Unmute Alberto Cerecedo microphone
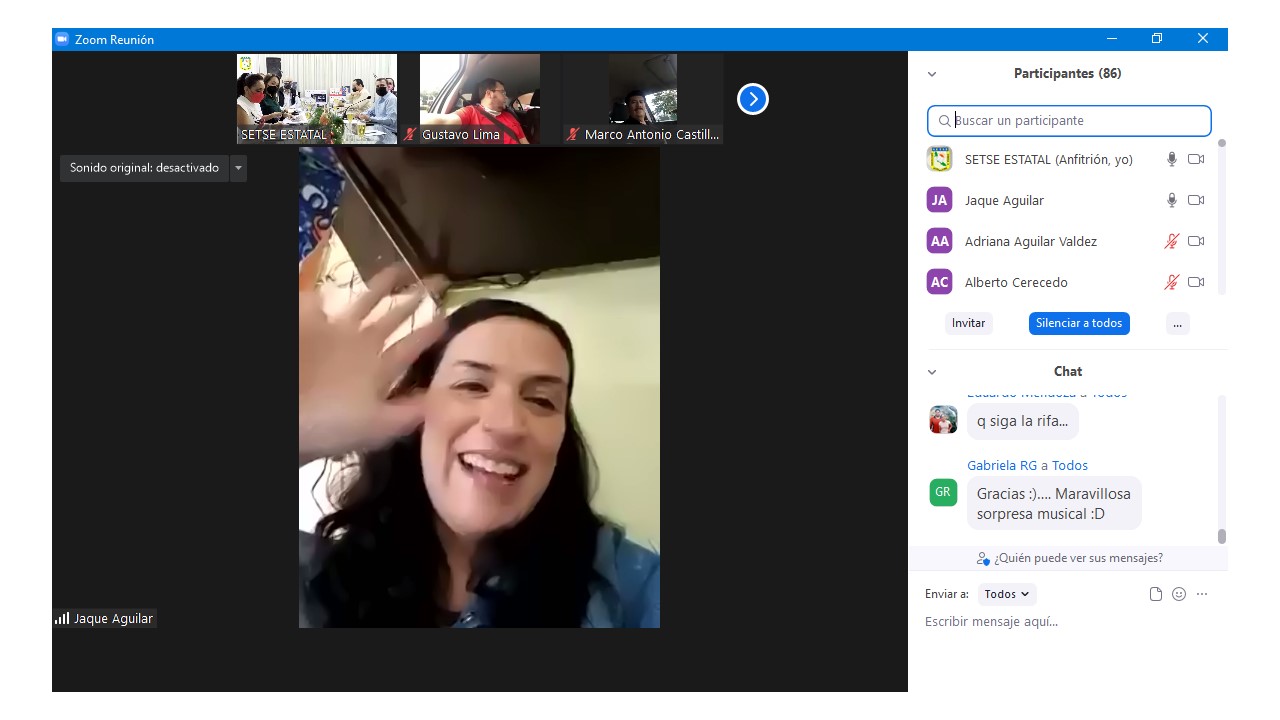The height and width of the screenshot is (720, 1280). 1172,282
